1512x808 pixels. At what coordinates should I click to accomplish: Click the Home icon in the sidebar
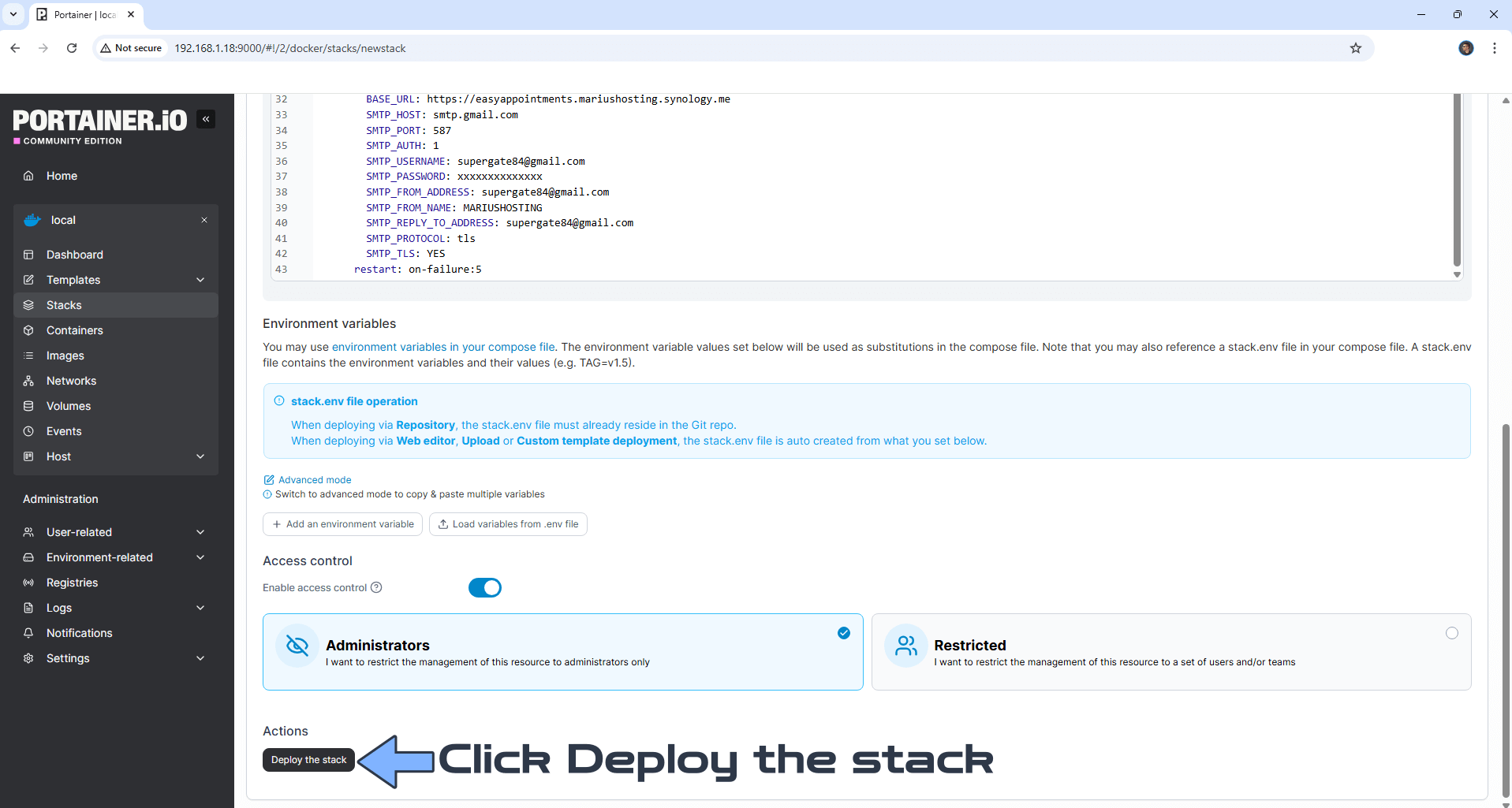[x=28, y=176]
